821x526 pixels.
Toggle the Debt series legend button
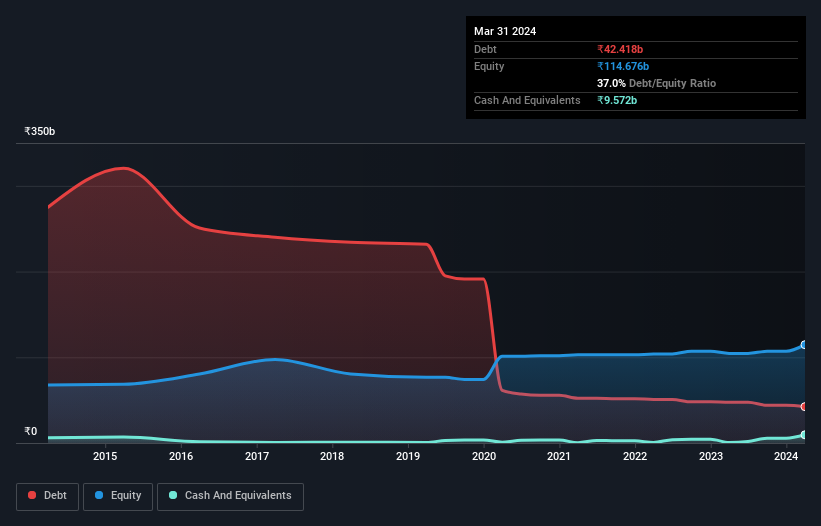coord(47,496)
